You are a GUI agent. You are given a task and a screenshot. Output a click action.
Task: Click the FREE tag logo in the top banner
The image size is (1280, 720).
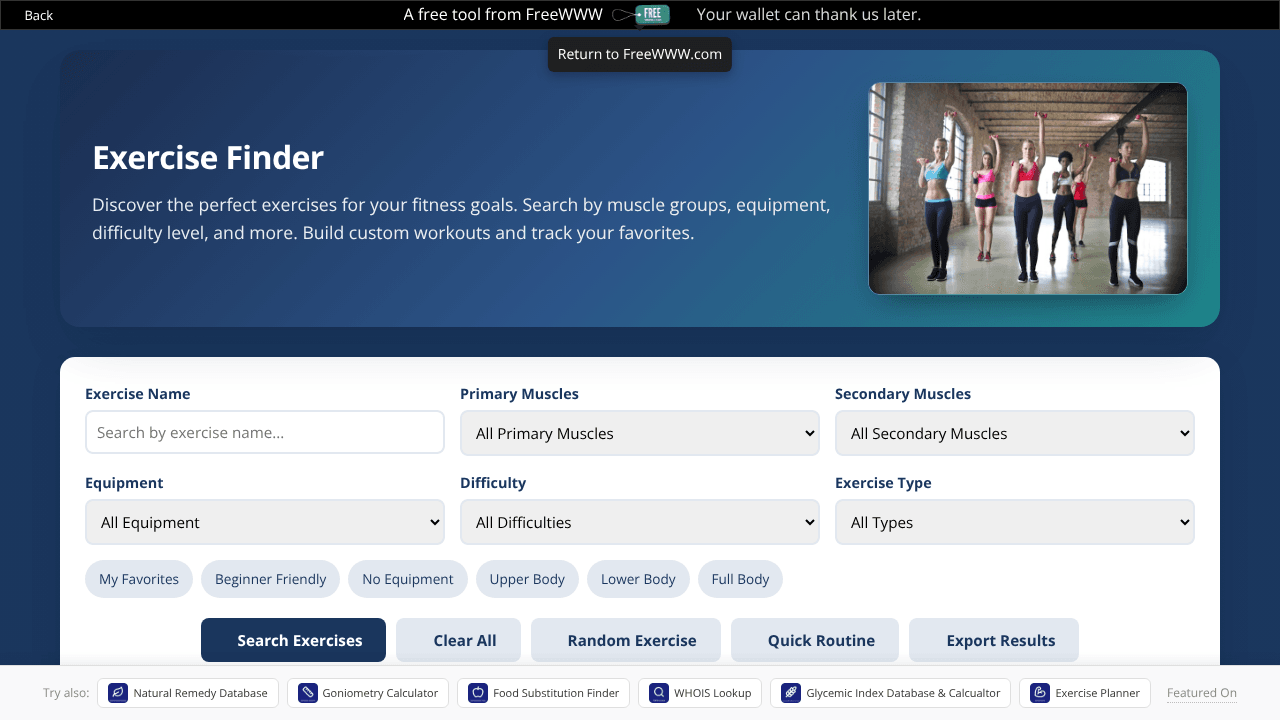coord(642,14)
